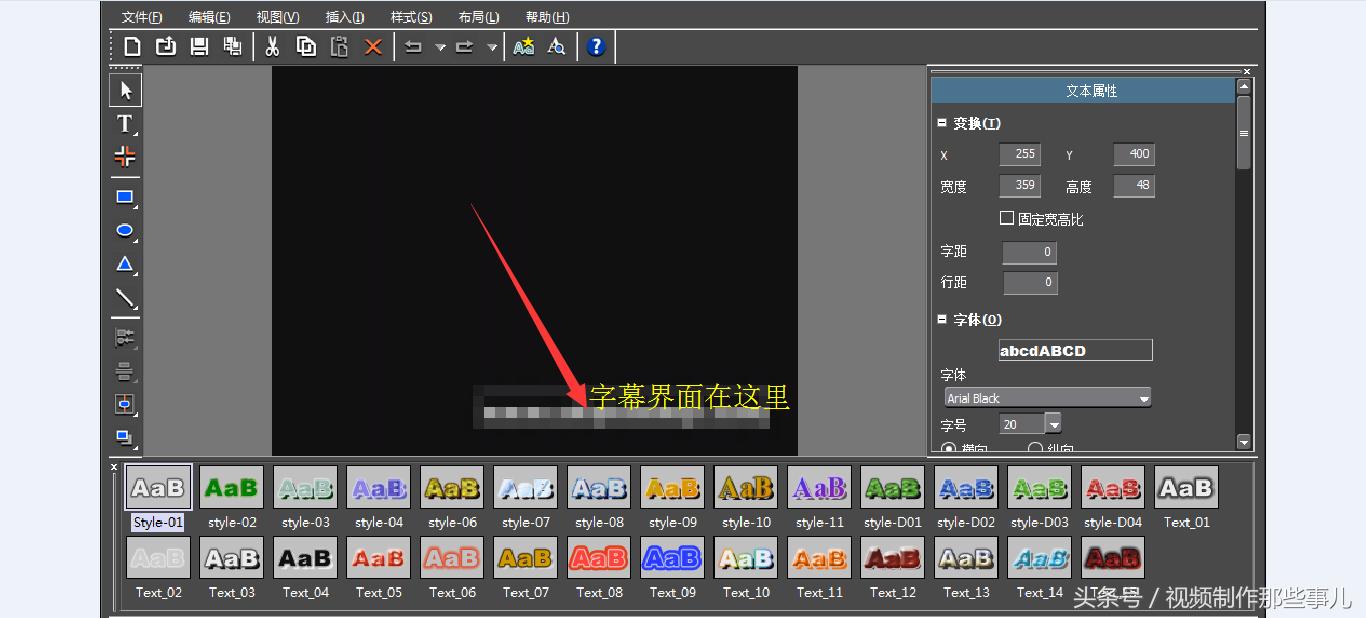This screenshot has height=618, width=1366.
Task: Click the scissors Cut icon on toolbar
Action: click(x=272, y=46)
